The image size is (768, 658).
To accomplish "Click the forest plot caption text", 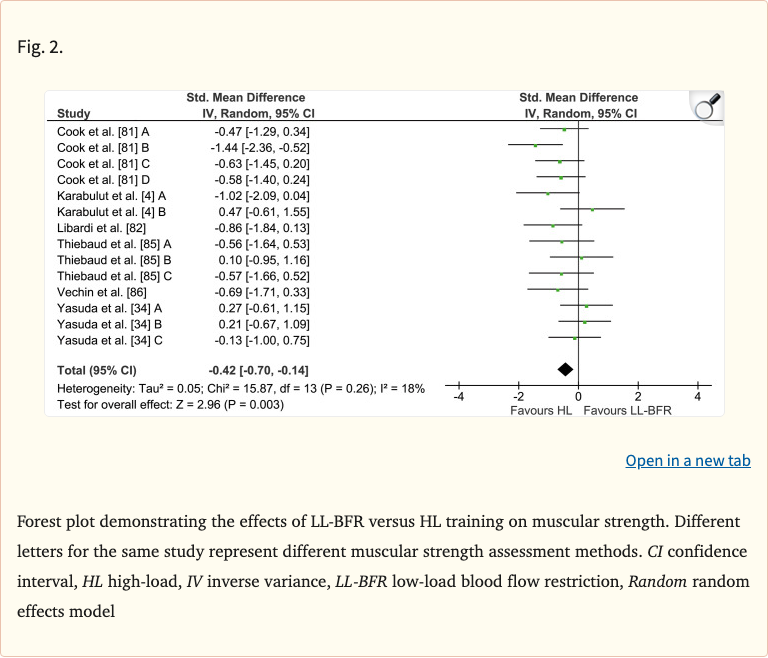I will (383, 551).
